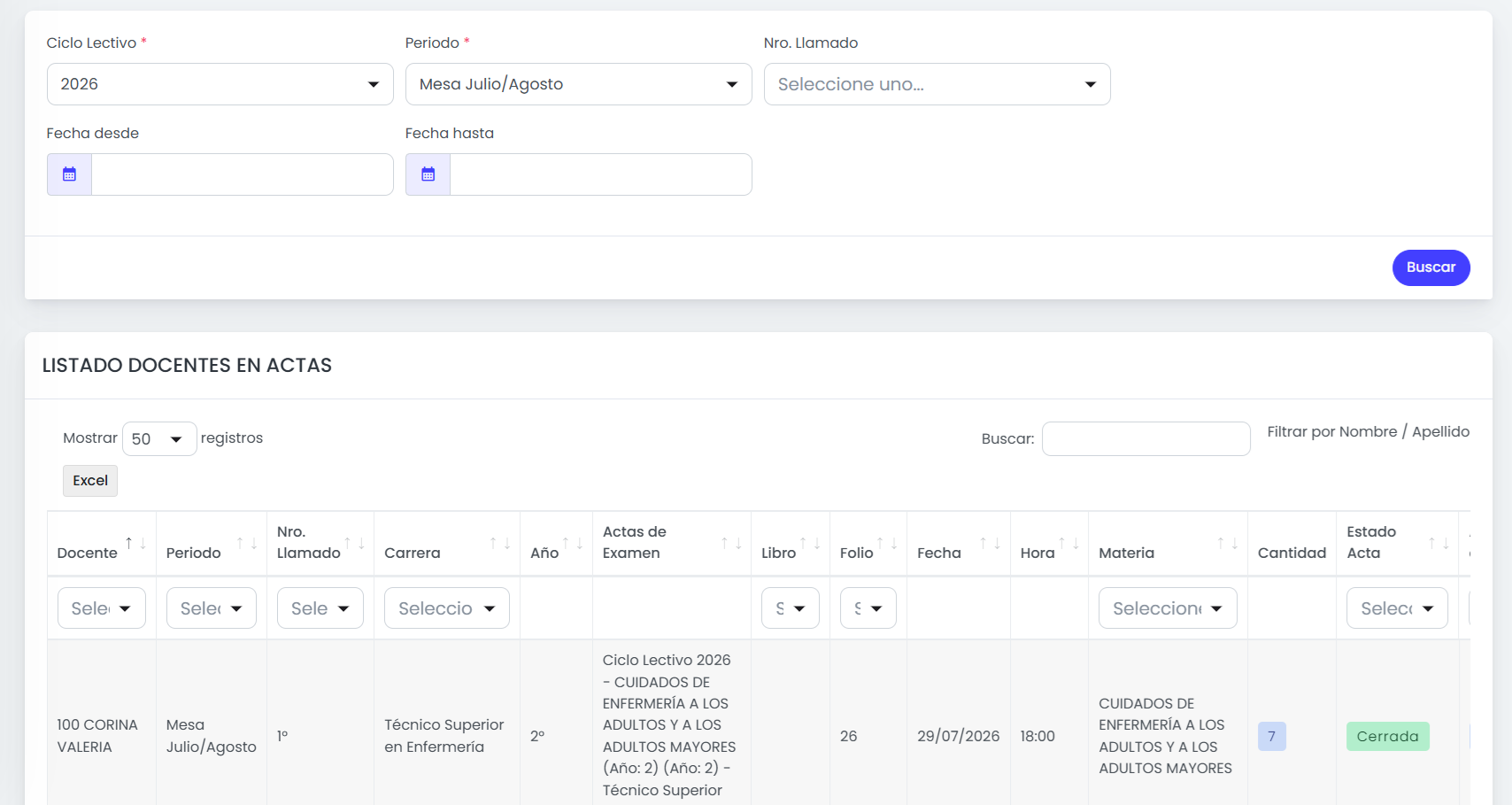Click the hour cell 18:00

[x=1038, y=736]
